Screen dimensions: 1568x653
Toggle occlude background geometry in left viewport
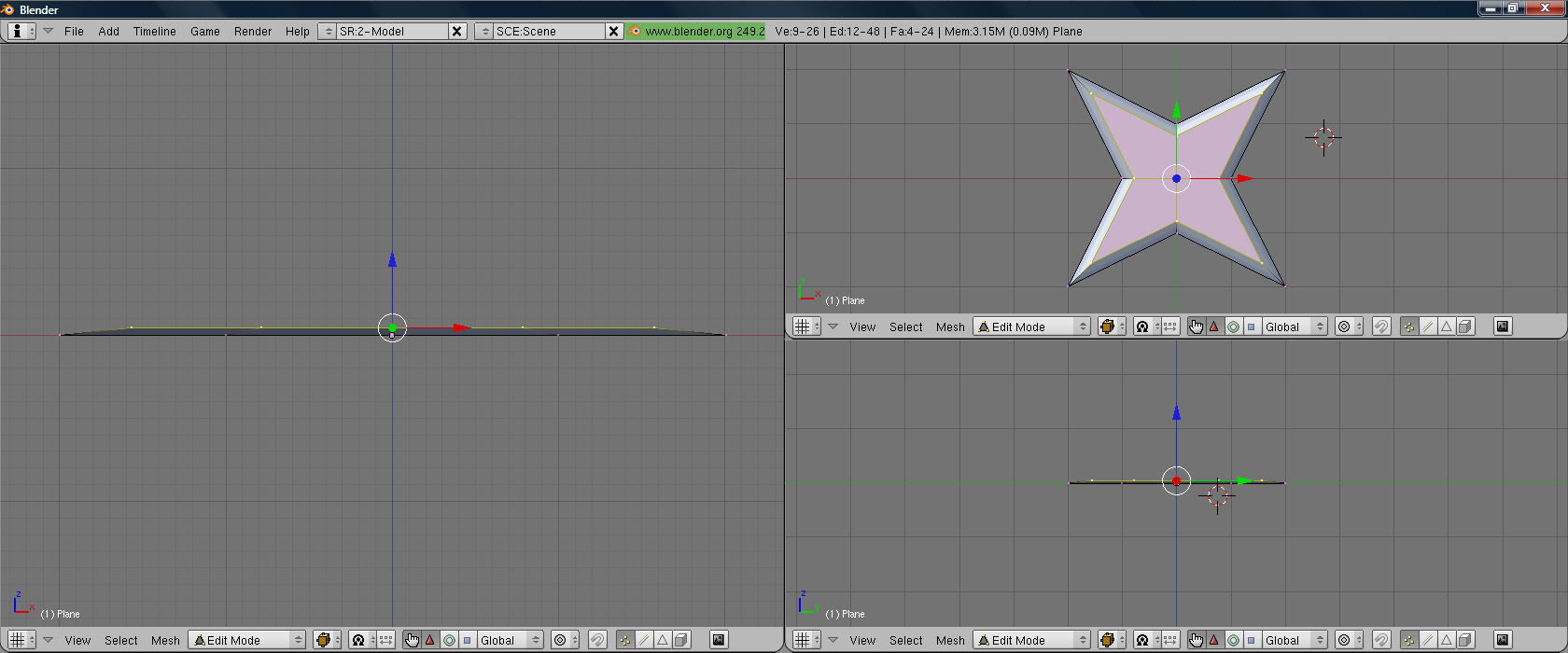tap(681, 640)
